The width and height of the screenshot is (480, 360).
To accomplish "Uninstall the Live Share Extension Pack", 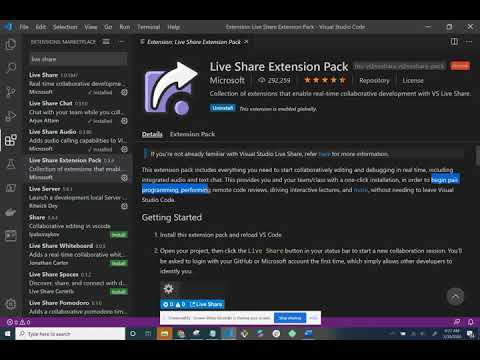I will point(222,108).
